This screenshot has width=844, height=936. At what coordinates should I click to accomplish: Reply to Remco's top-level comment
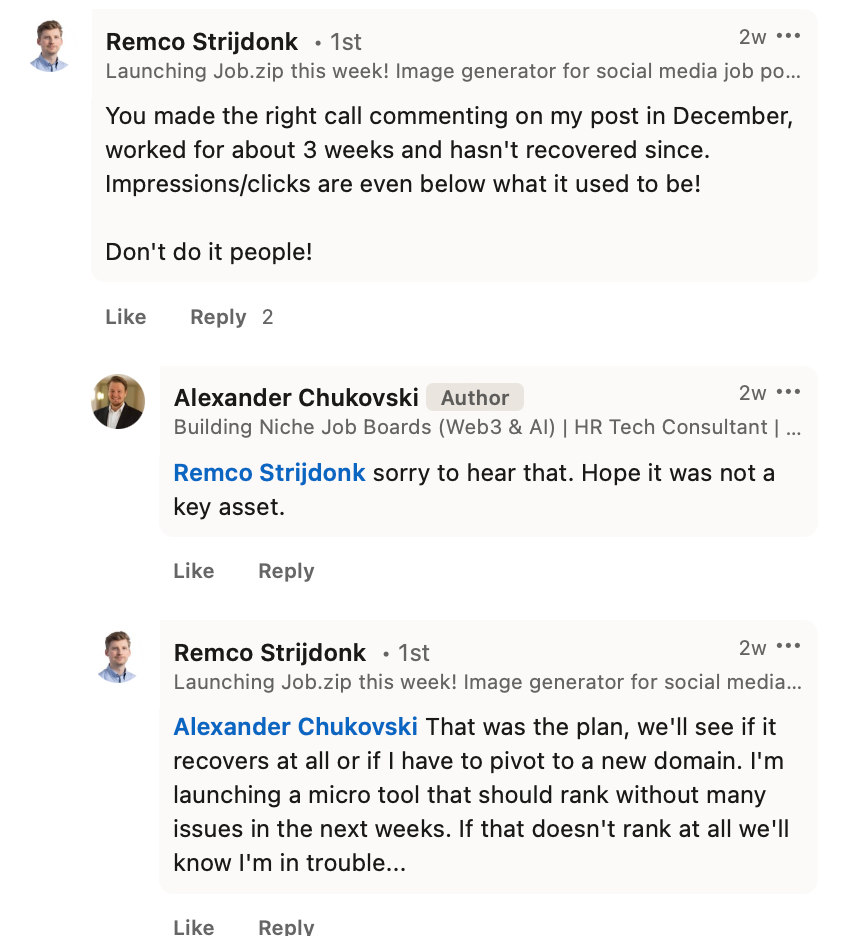218,317
